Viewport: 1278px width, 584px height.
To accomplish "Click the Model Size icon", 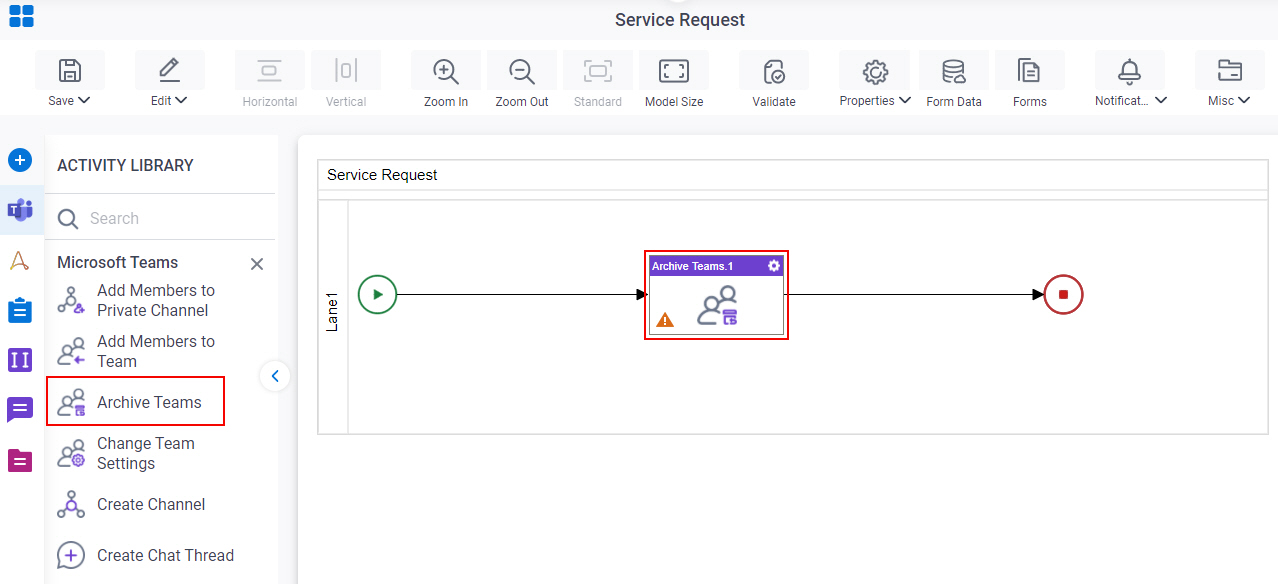I will point(674,71).
